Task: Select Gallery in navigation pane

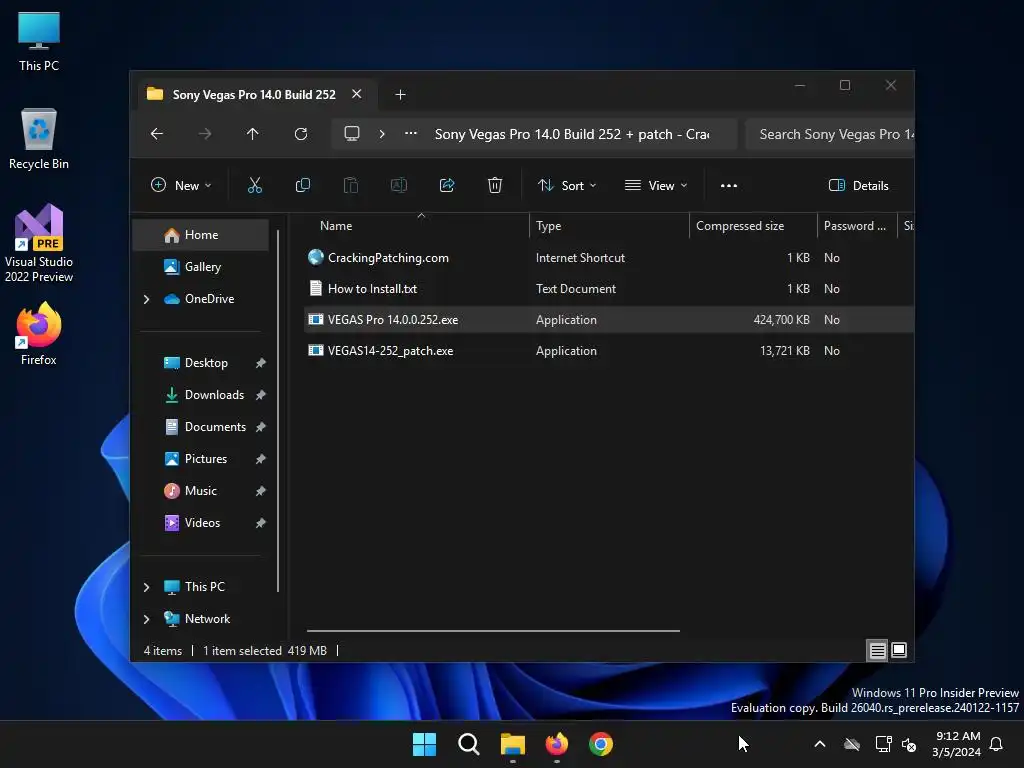Action: pyautogui.click(x=200, y=266)
